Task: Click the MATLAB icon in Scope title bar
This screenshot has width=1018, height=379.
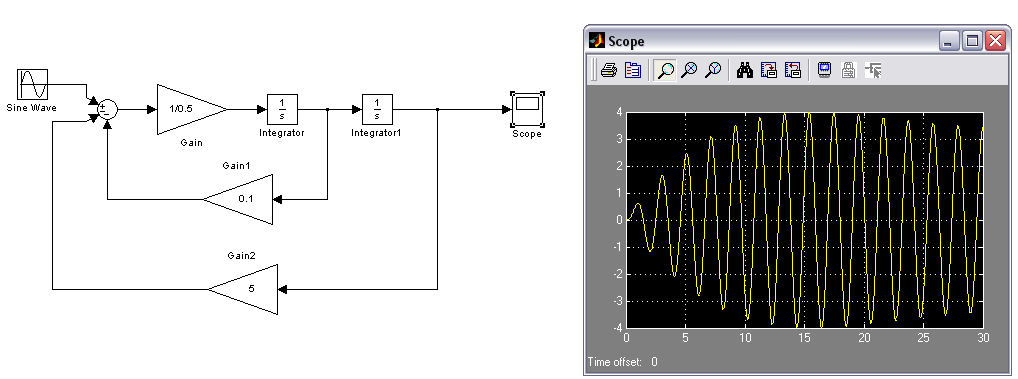Action: click(x=596, y=41)
